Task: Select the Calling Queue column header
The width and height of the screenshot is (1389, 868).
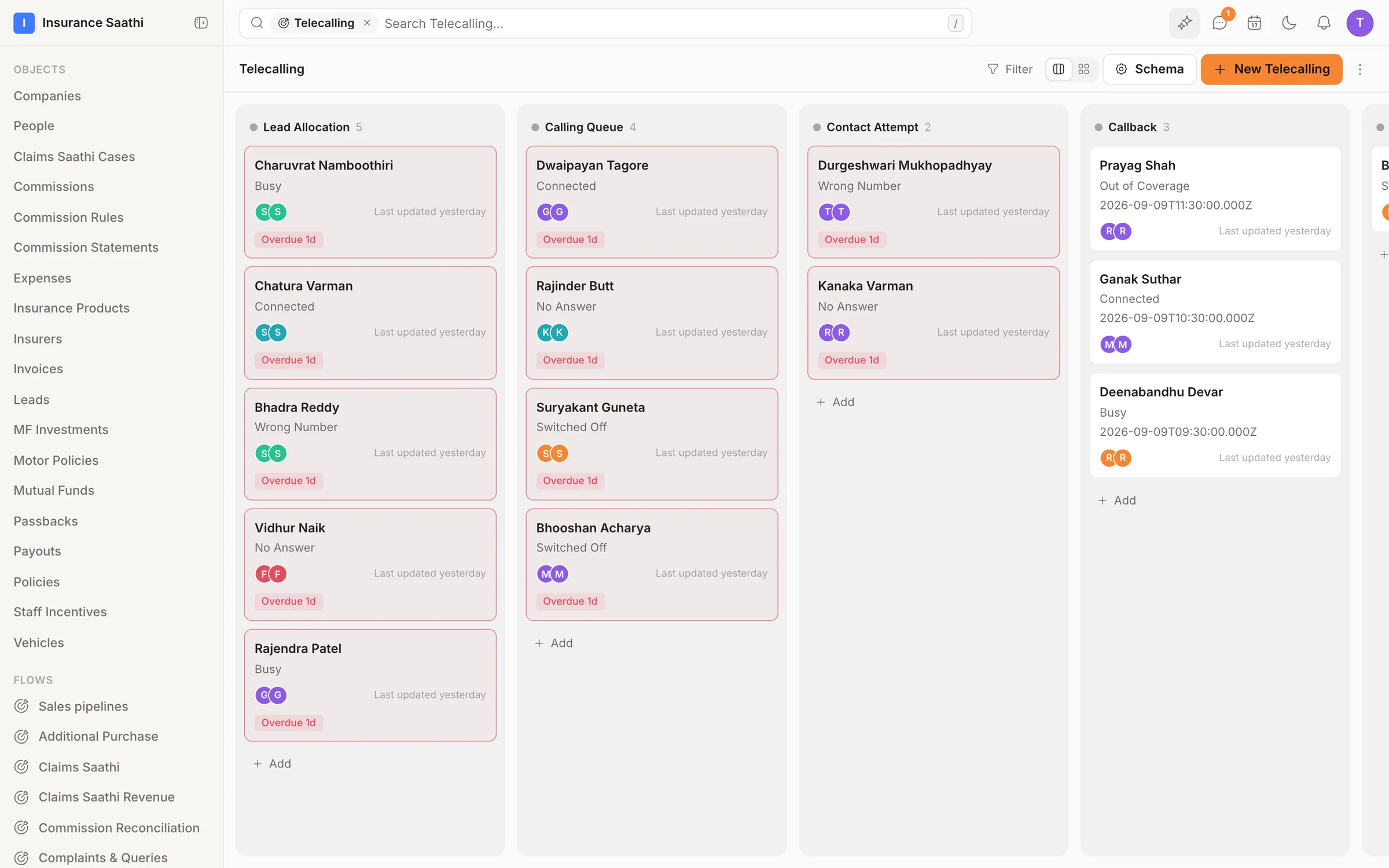Action: coord(584,127)
